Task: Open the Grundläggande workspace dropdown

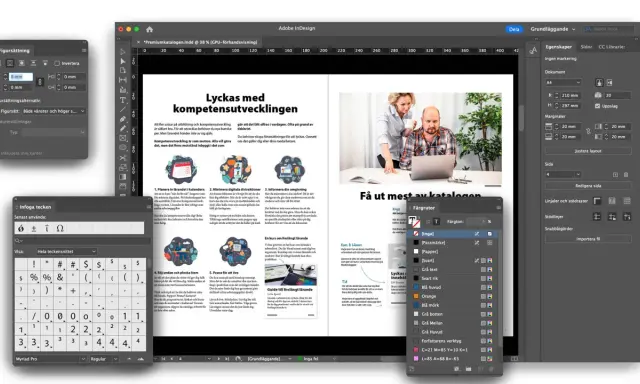Action: pyautogui.click(x=553, y=29)
